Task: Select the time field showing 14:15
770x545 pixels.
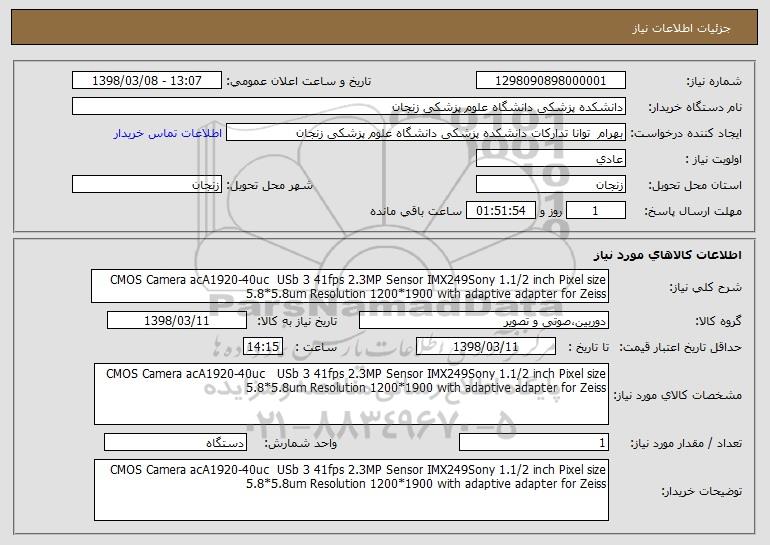Action: pyautogui.click(x=263, y=347)
